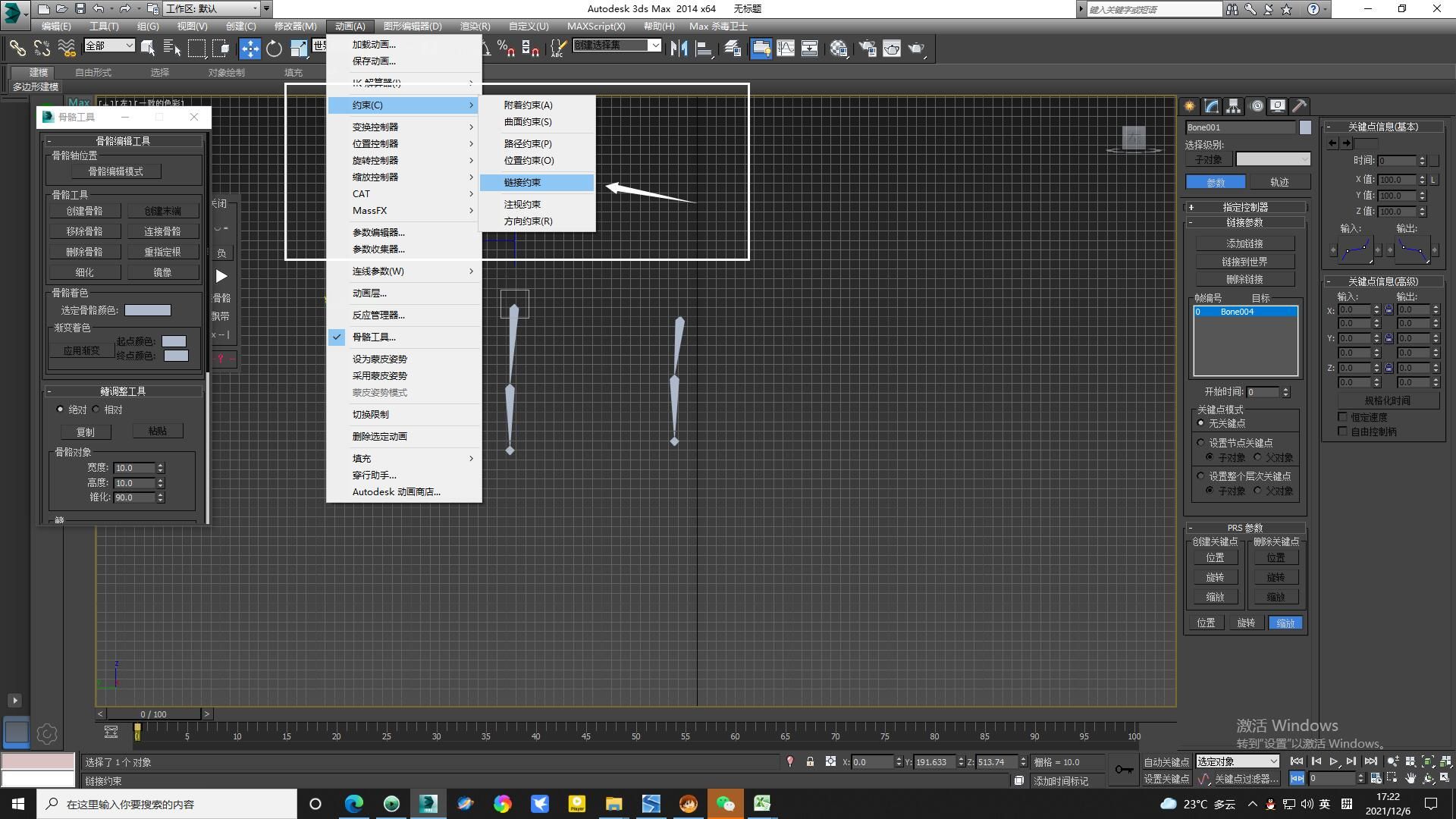Click the Mirror tool icon
The image size is (1456, 819).
(679, 49)
